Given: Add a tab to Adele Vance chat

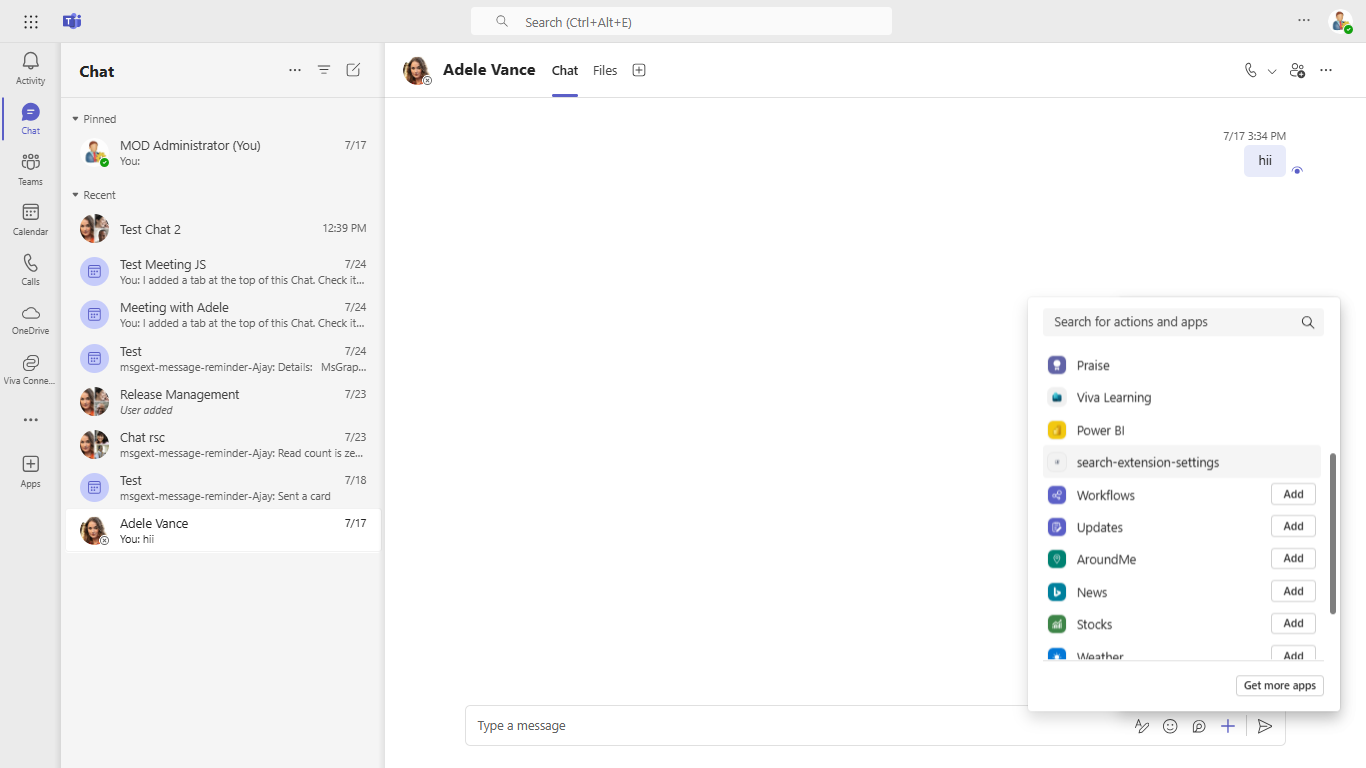Looking at the screenshot, I should coord(639,70).
